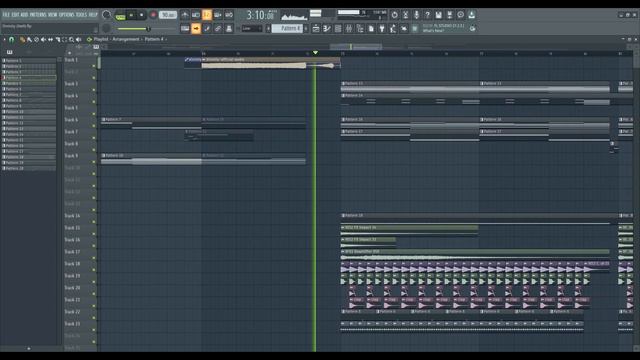This screenshot has height=360, width=640.
Task: Open the Playlist view from main toolbar
Action: 316,29
